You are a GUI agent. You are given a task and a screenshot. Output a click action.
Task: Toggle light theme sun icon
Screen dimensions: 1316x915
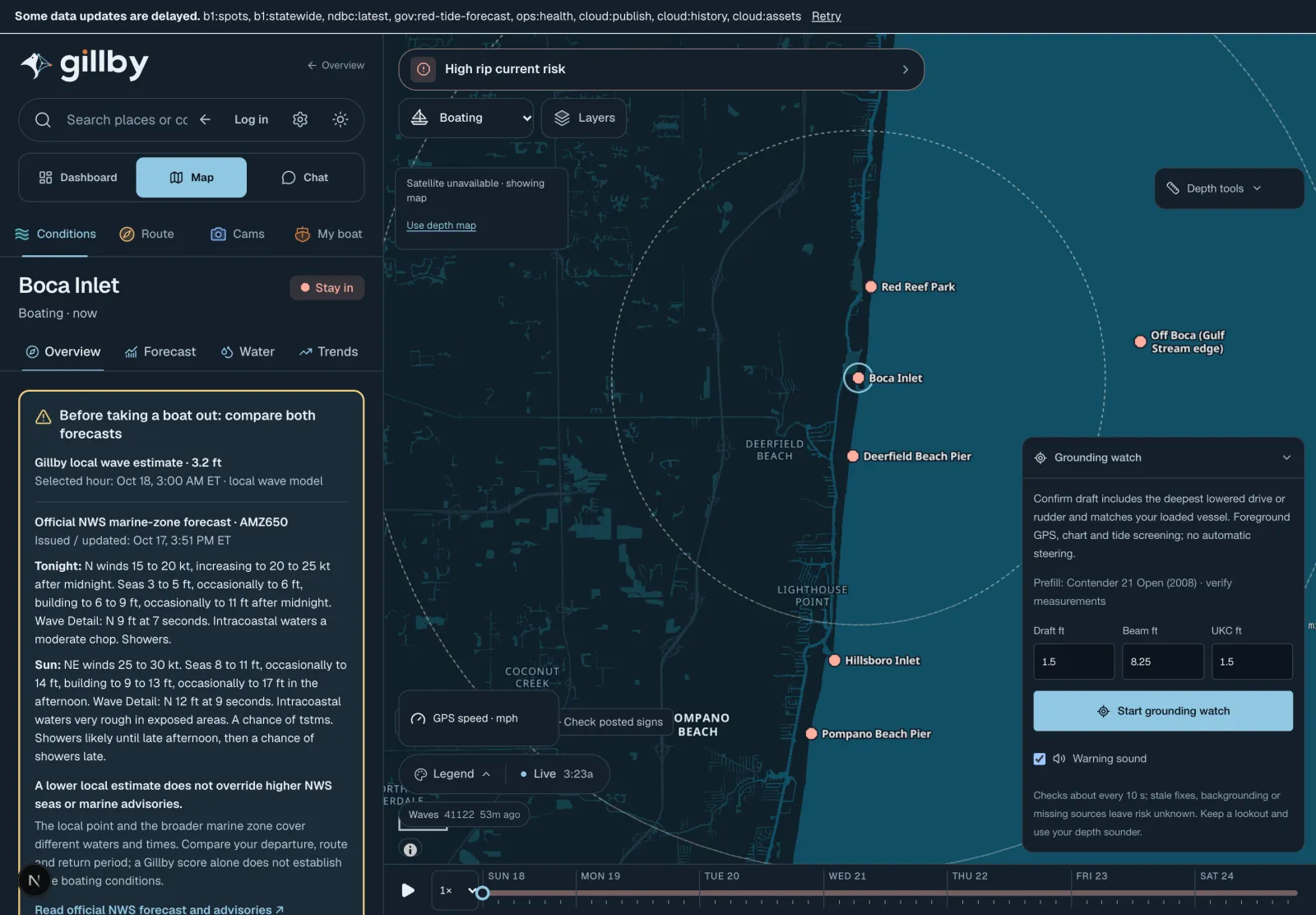(340, 119)
